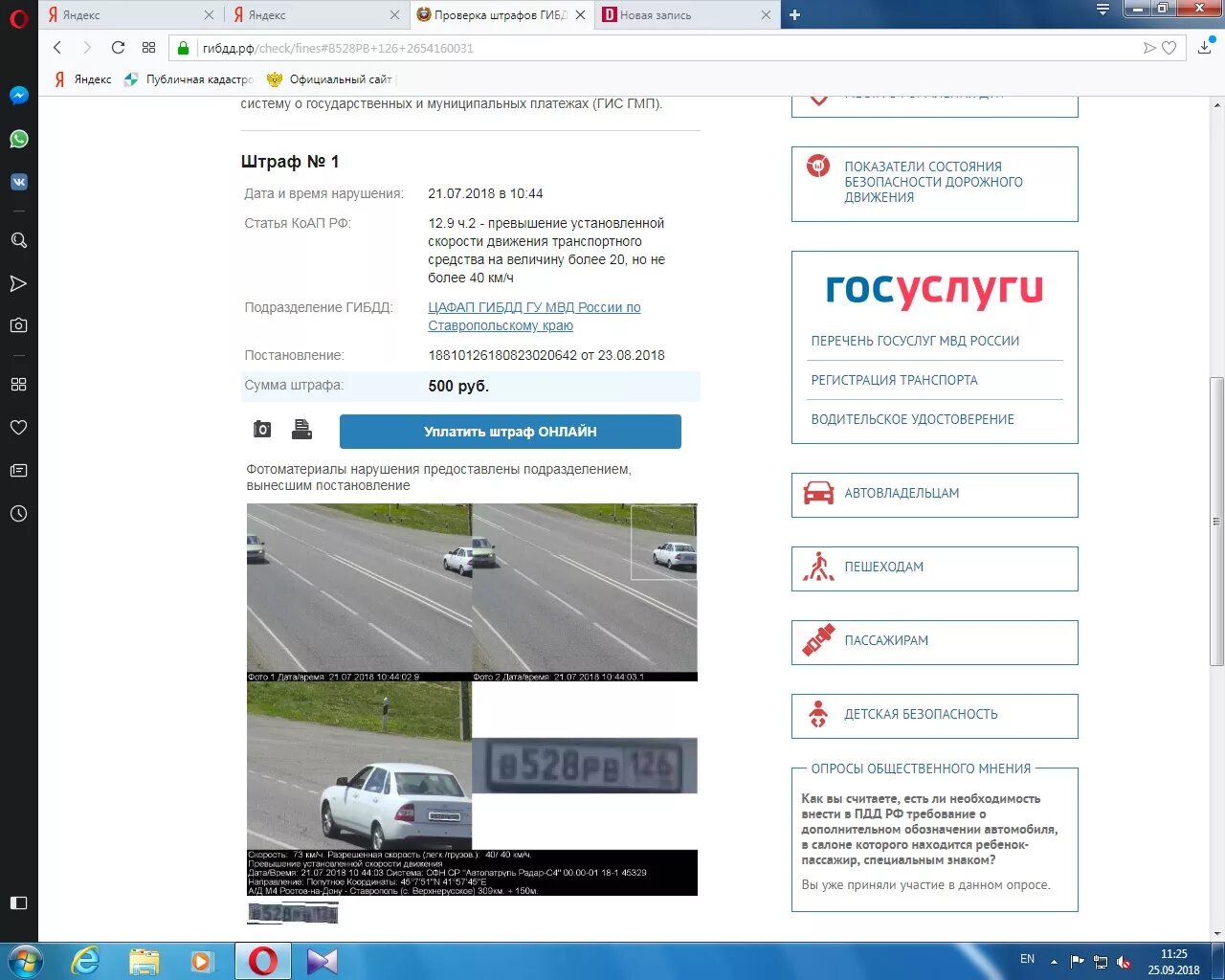Open history clock in sidebar
The height and width of the screenshot is (980, 1225).
pyautogui.click(x=18, y=513)
